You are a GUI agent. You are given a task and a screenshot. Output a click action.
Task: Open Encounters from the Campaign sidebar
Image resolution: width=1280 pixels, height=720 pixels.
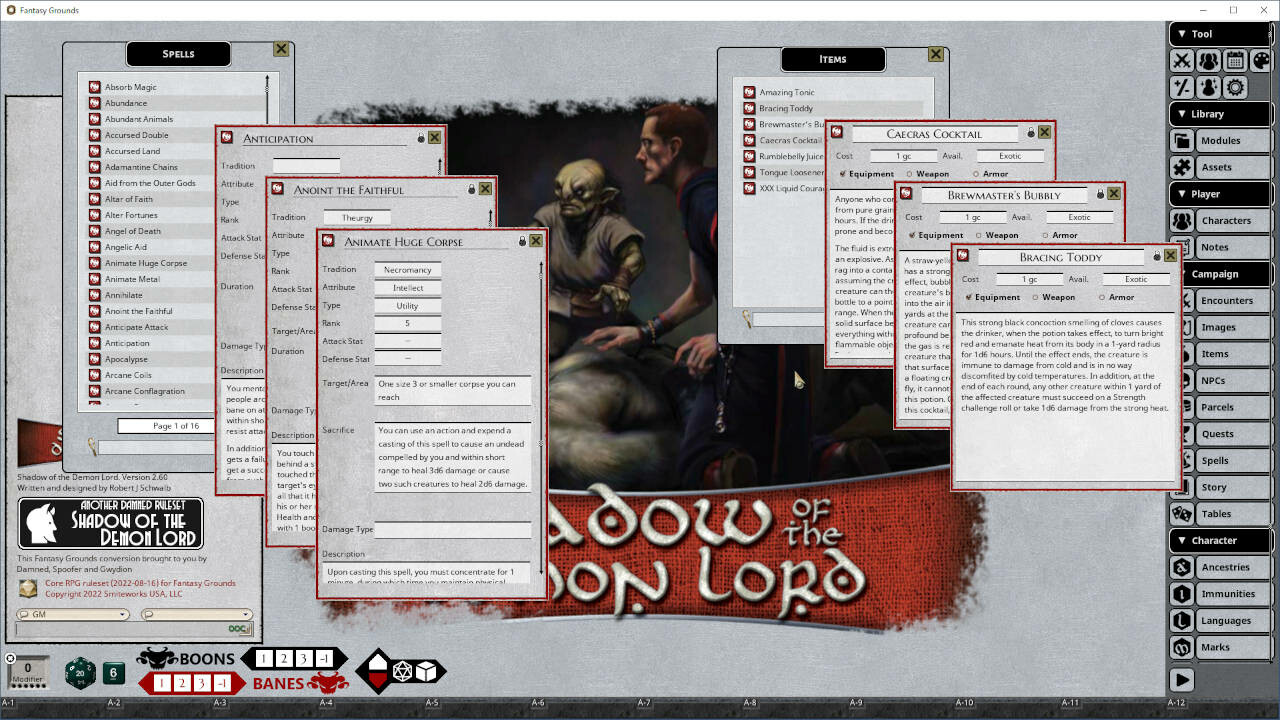click(x=1229, y=300)
